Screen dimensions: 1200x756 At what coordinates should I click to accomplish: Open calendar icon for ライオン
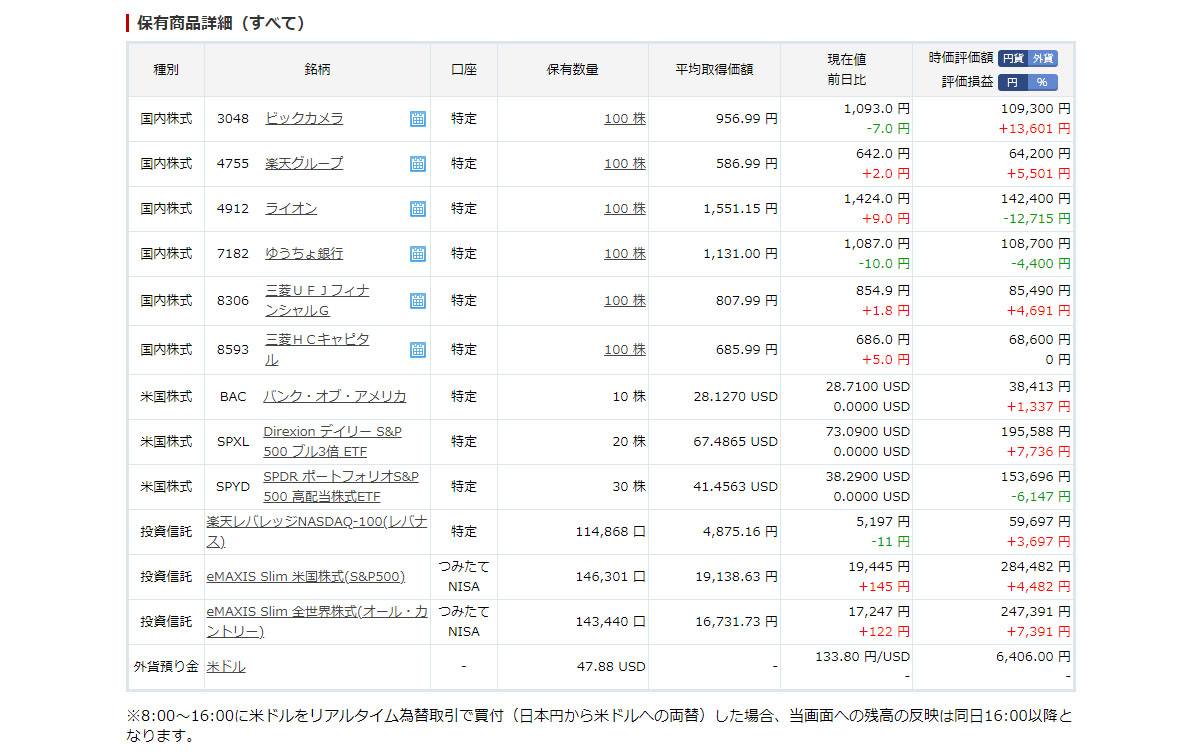(417, 209)
